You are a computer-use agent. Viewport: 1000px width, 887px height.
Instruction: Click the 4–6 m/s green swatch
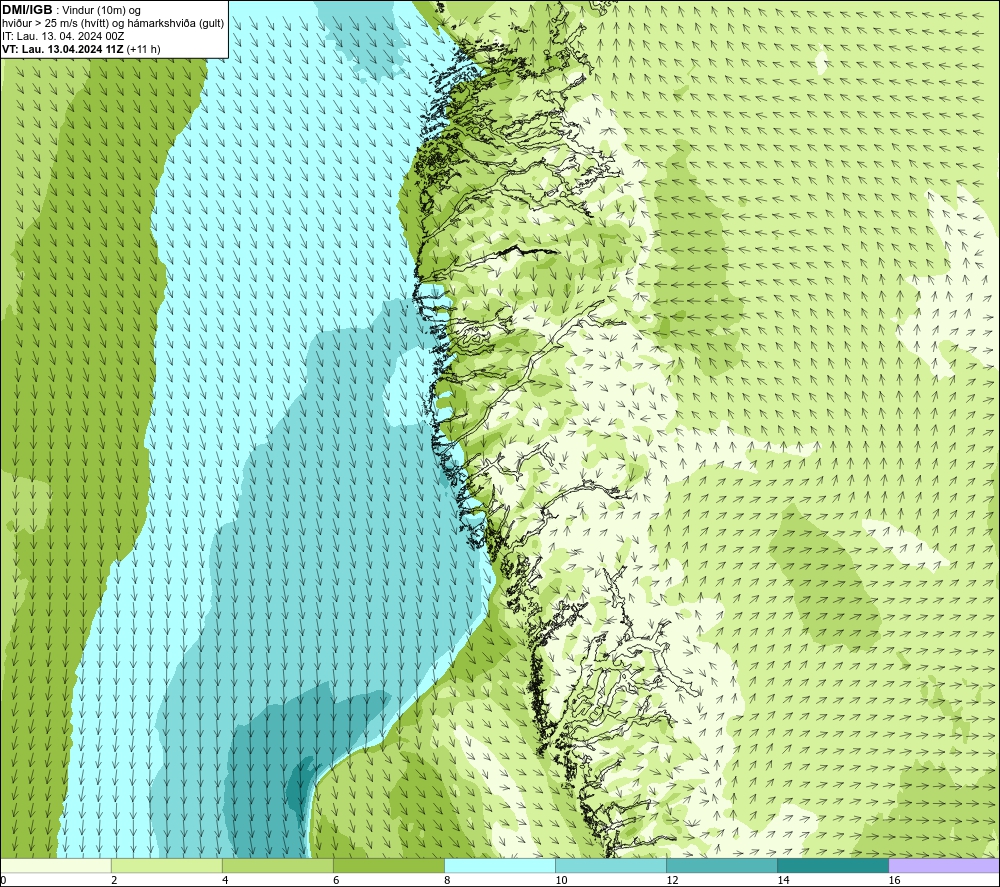278,866
